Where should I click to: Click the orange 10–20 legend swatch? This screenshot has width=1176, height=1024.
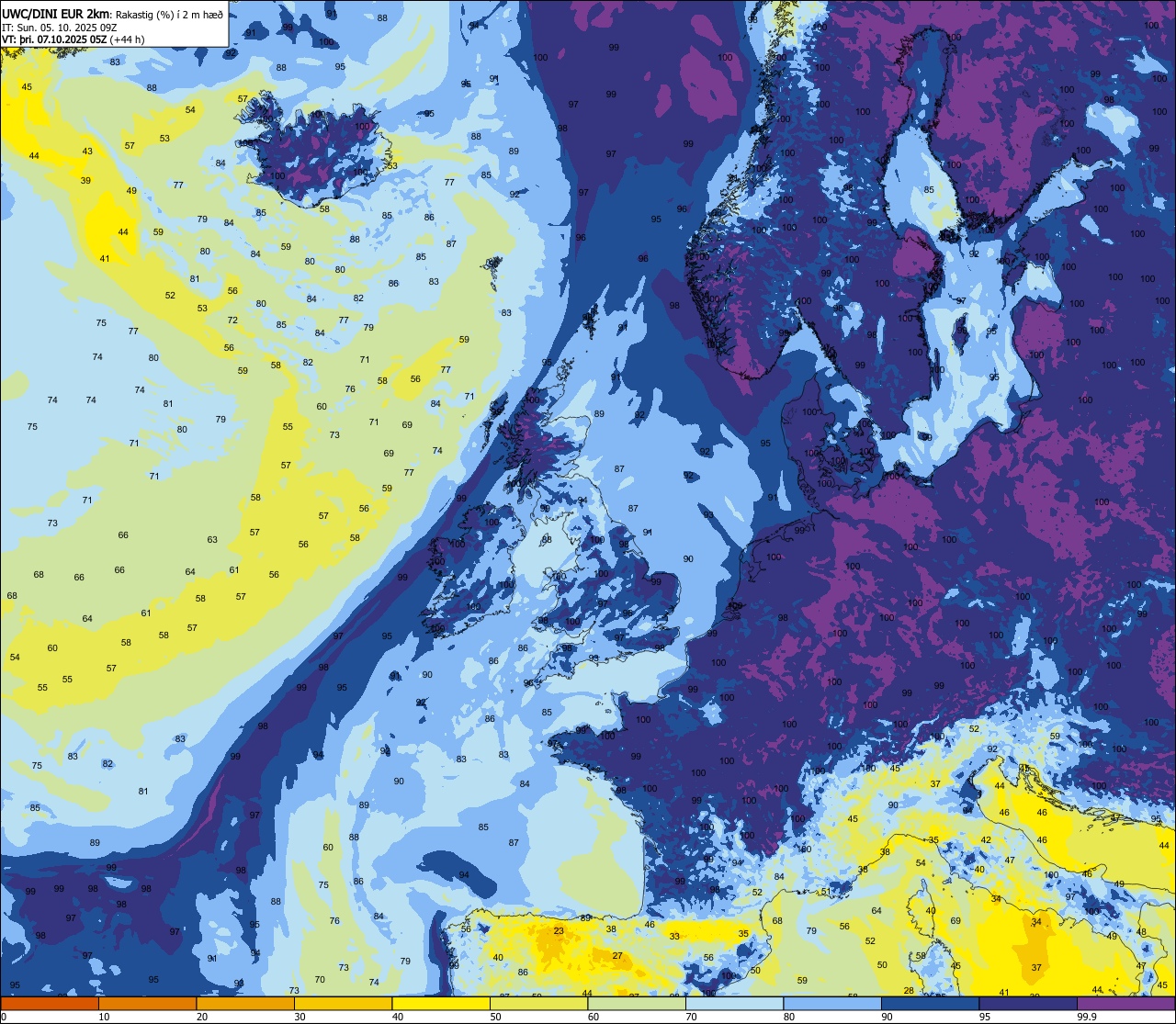pyautogui.click(x=147, y=1003)
